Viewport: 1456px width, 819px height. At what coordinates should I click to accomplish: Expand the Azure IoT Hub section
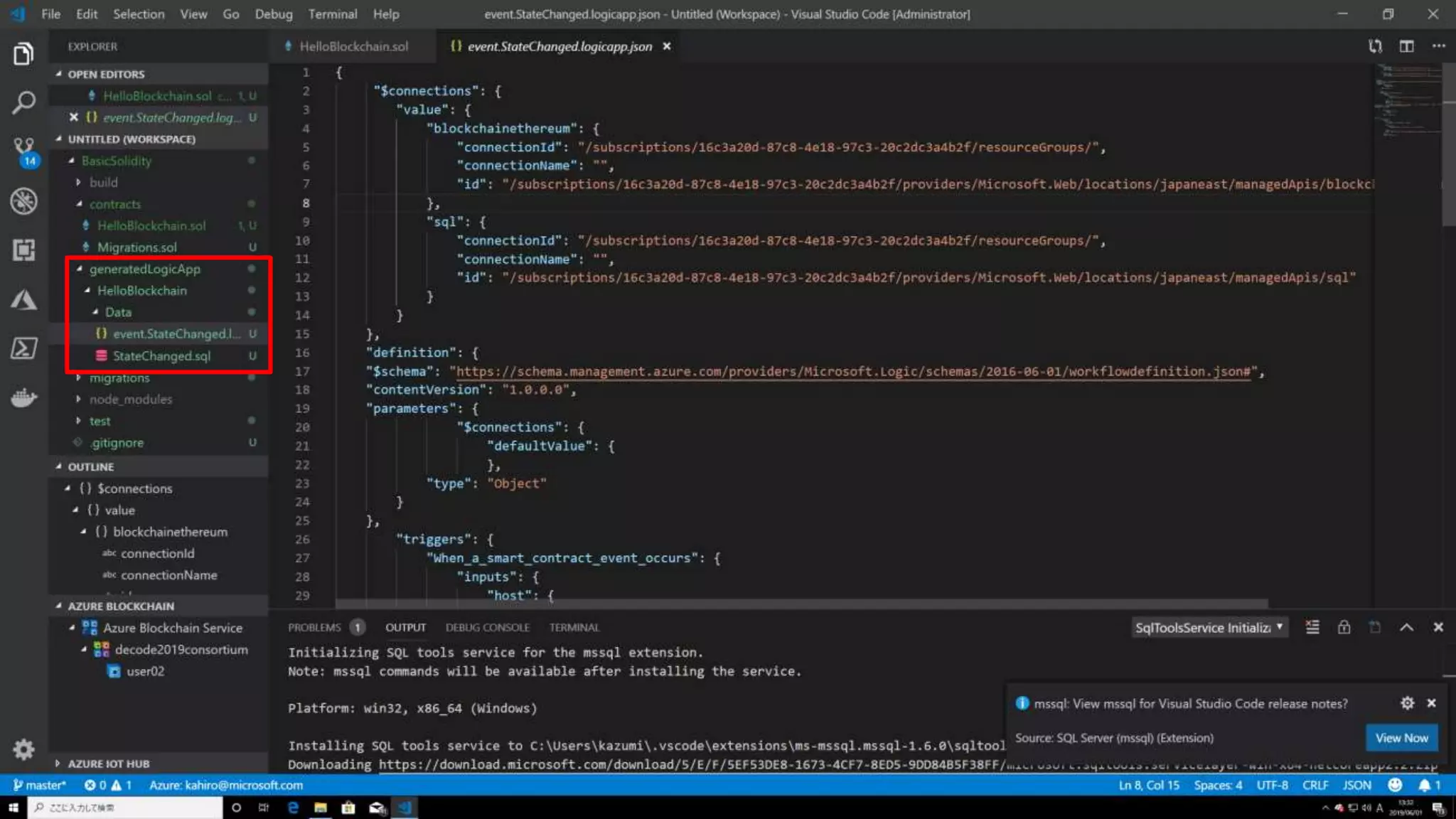point(108,764)
